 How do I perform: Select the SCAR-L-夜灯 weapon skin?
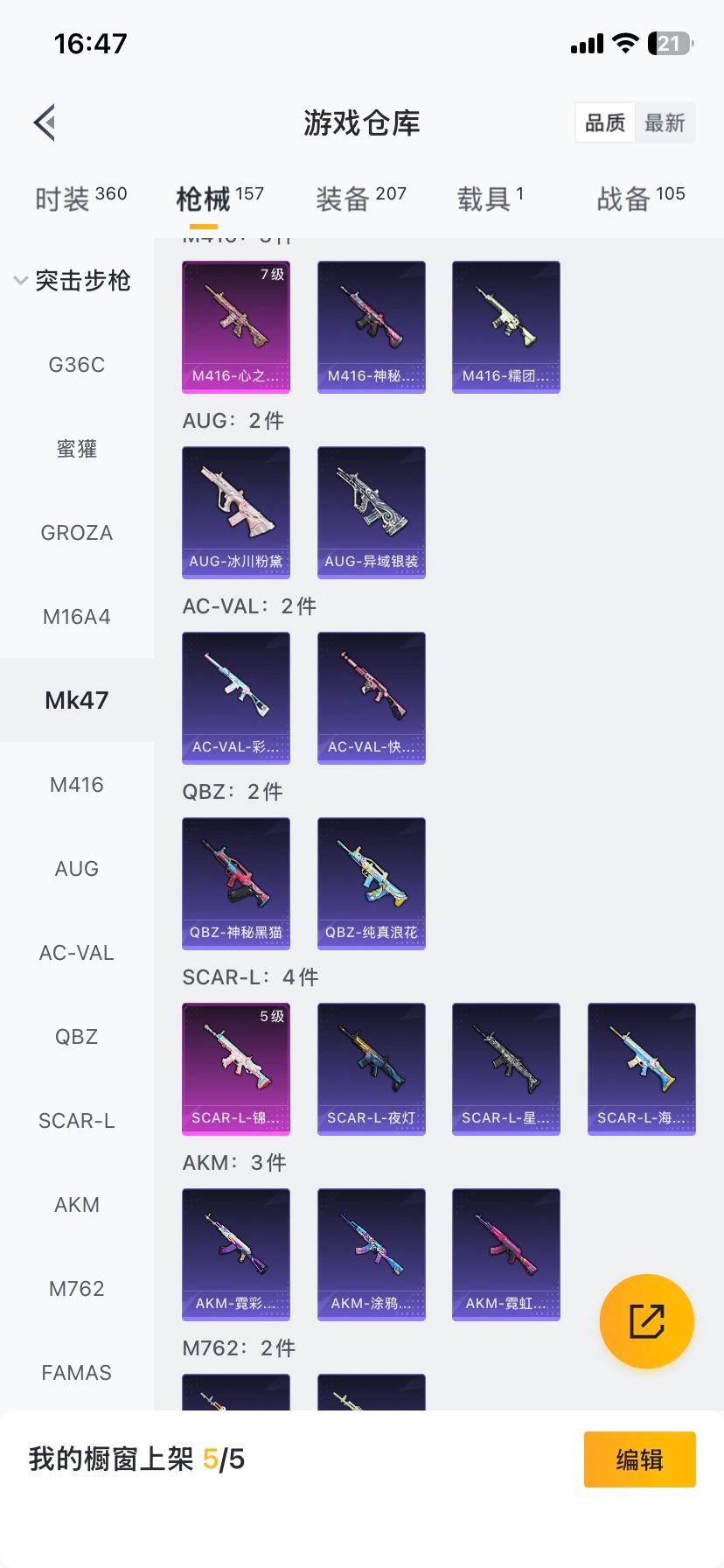point(372,1069)
